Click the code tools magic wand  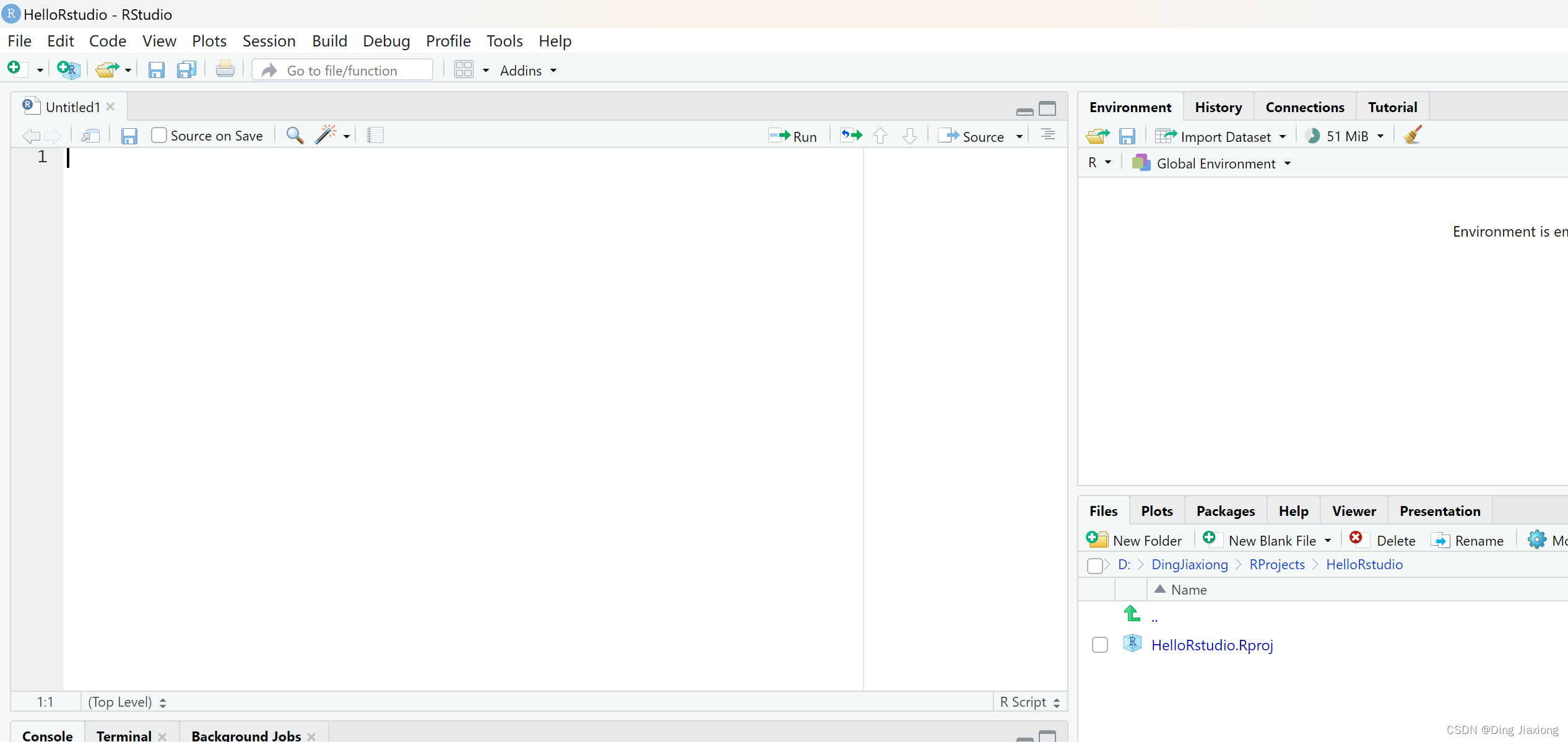pos(326,135)
